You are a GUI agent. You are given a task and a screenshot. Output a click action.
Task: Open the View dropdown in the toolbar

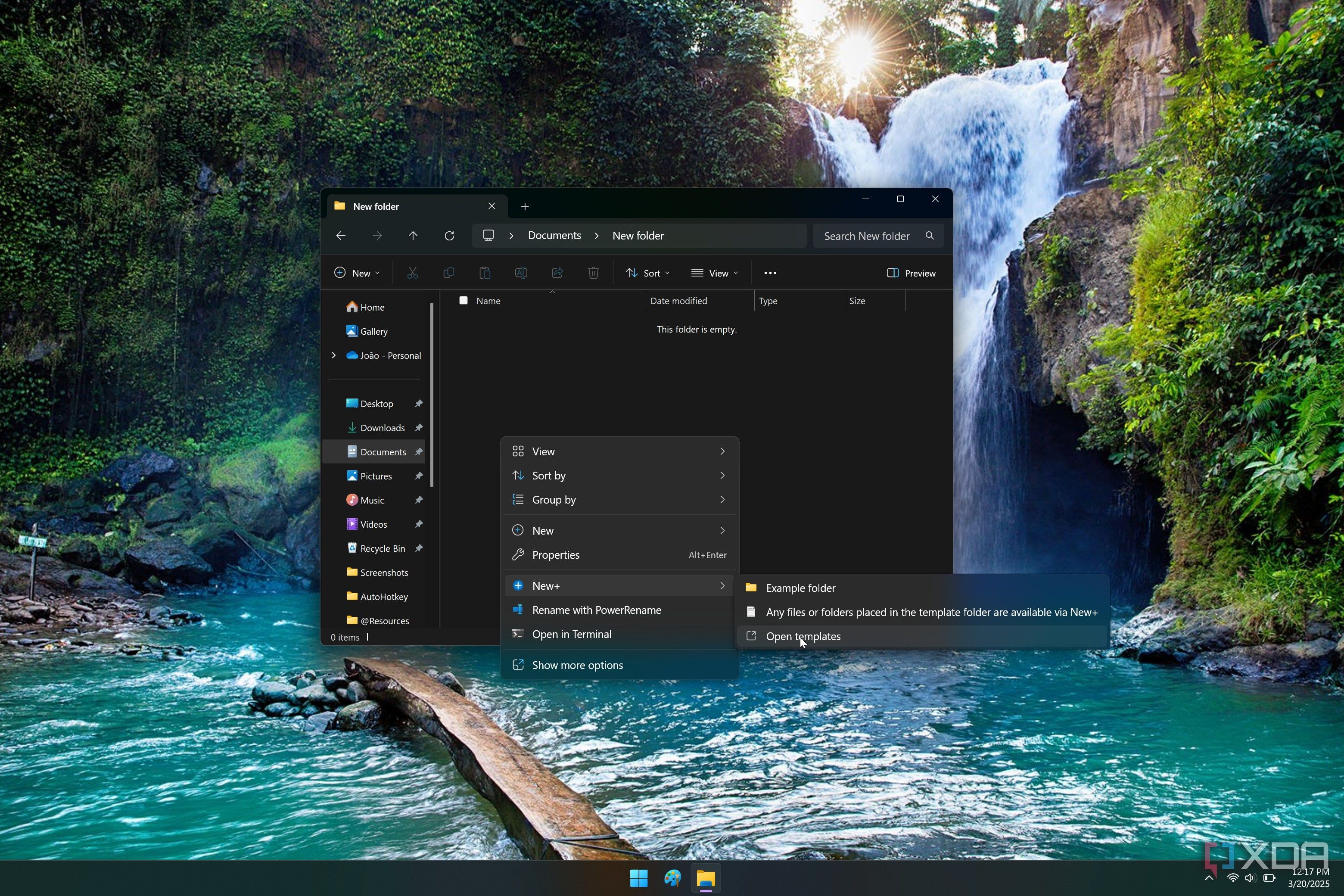coord(715,273)
